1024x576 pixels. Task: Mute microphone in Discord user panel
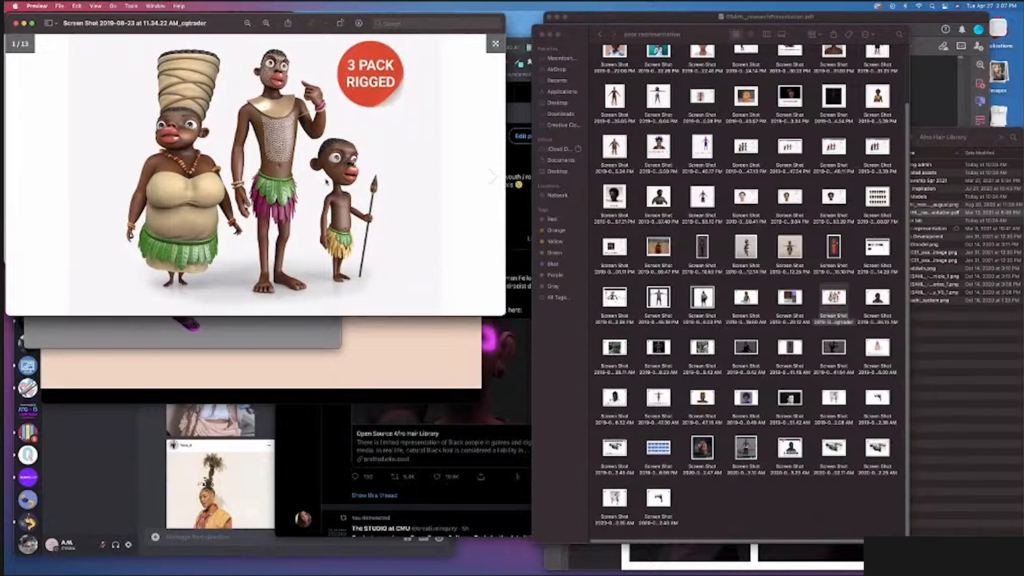103,545
